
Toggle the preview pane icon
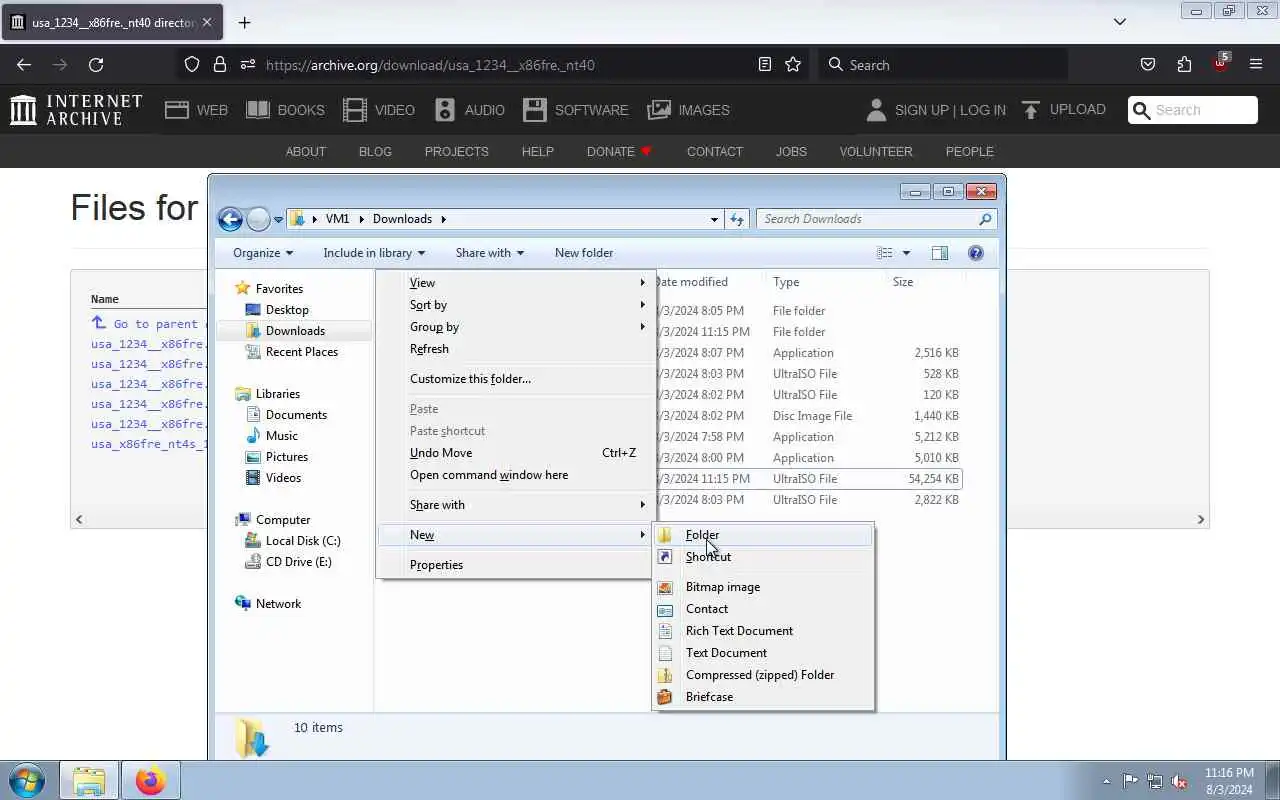point(940,253)
